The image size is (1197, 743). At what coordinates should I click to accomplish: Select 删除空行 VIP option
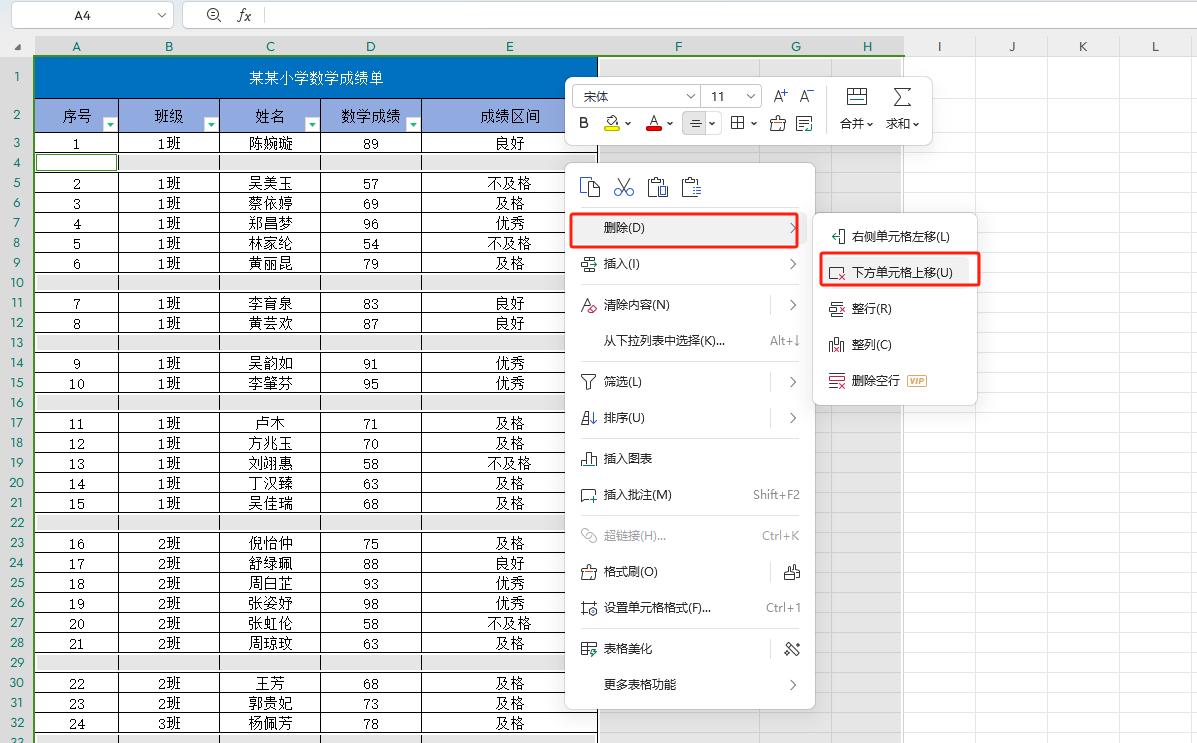click(895, 381)
